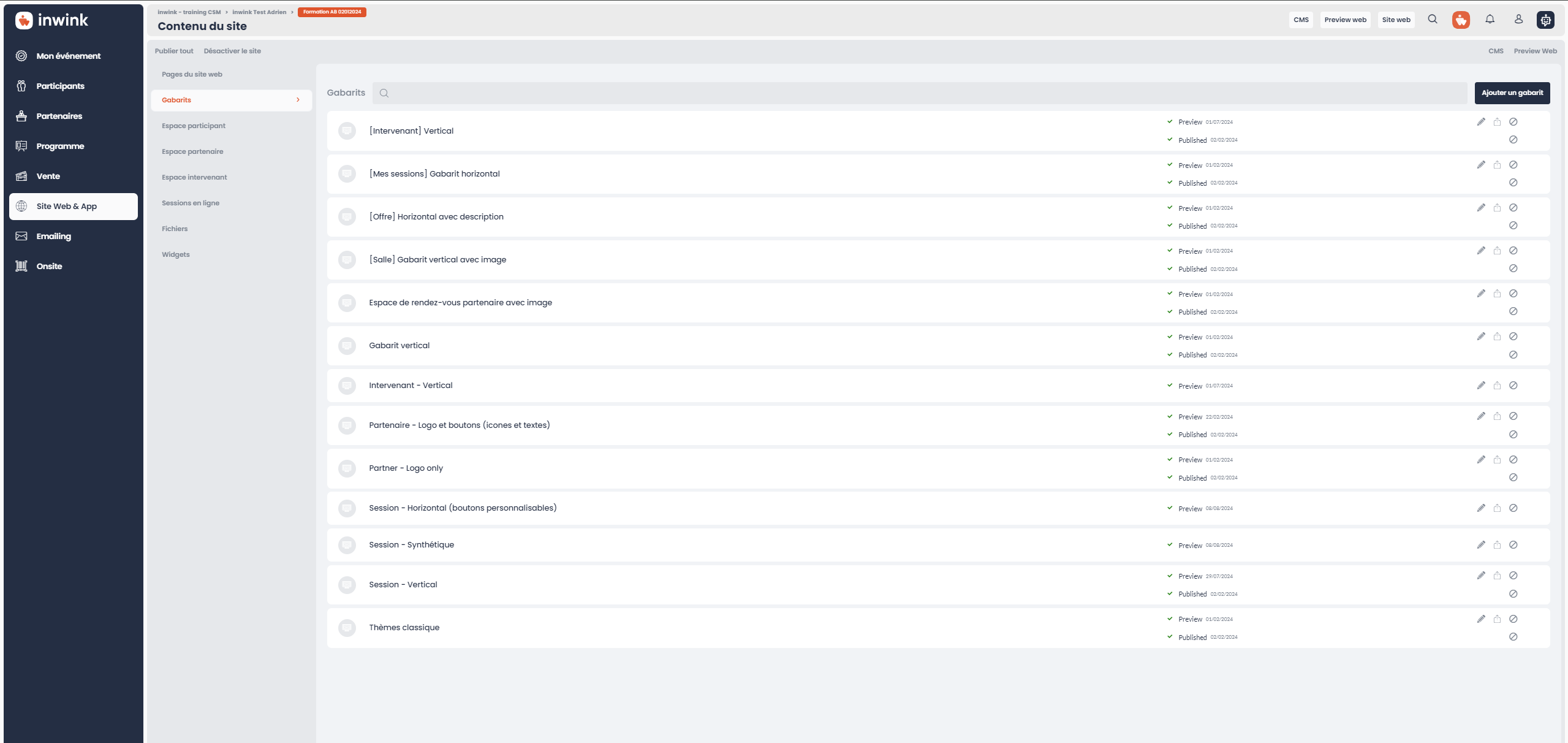Image resolution: width=1568 pixels, height=743 pixels.
Task: Click the template icon beside Gabarit vertical
Action: (x=347, y=346)
